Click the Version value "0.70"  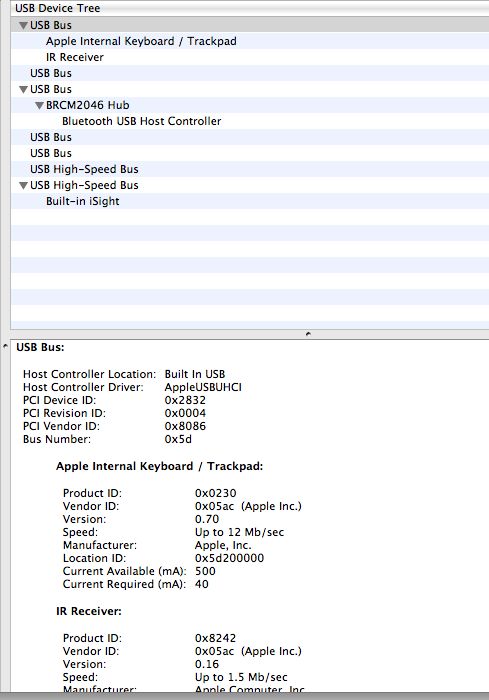207,519
